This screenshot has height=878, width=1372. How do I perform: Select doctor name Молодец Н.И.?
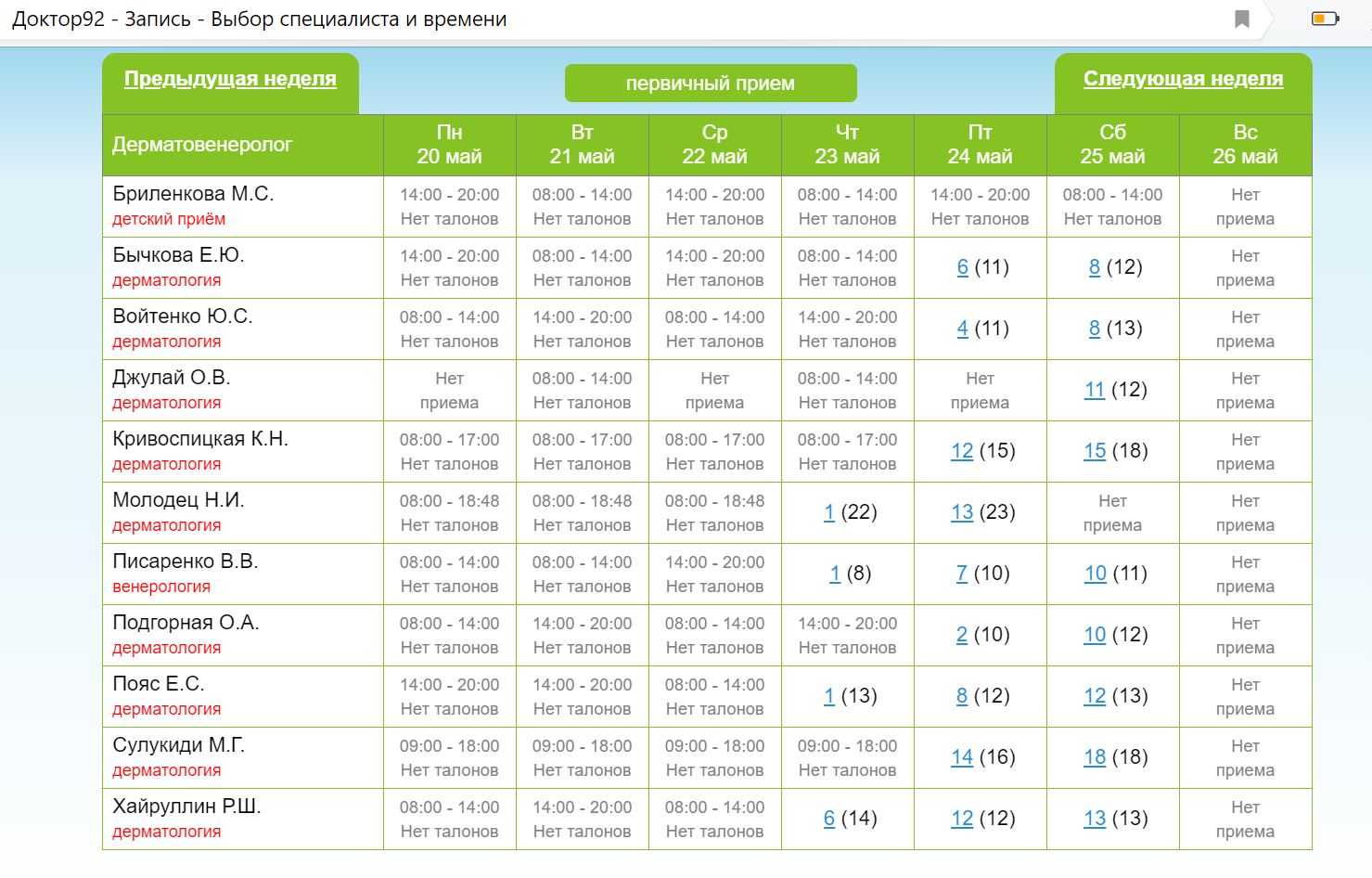[x=178, y=500]
